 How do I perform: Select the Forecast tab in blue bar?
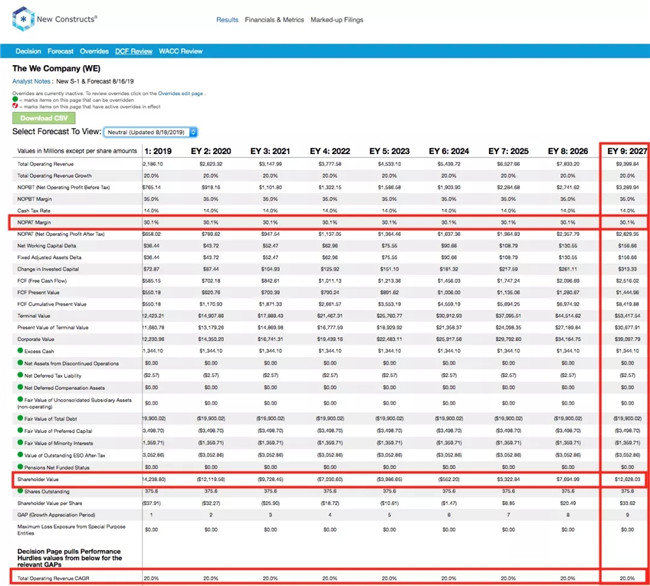pos(61,51)
